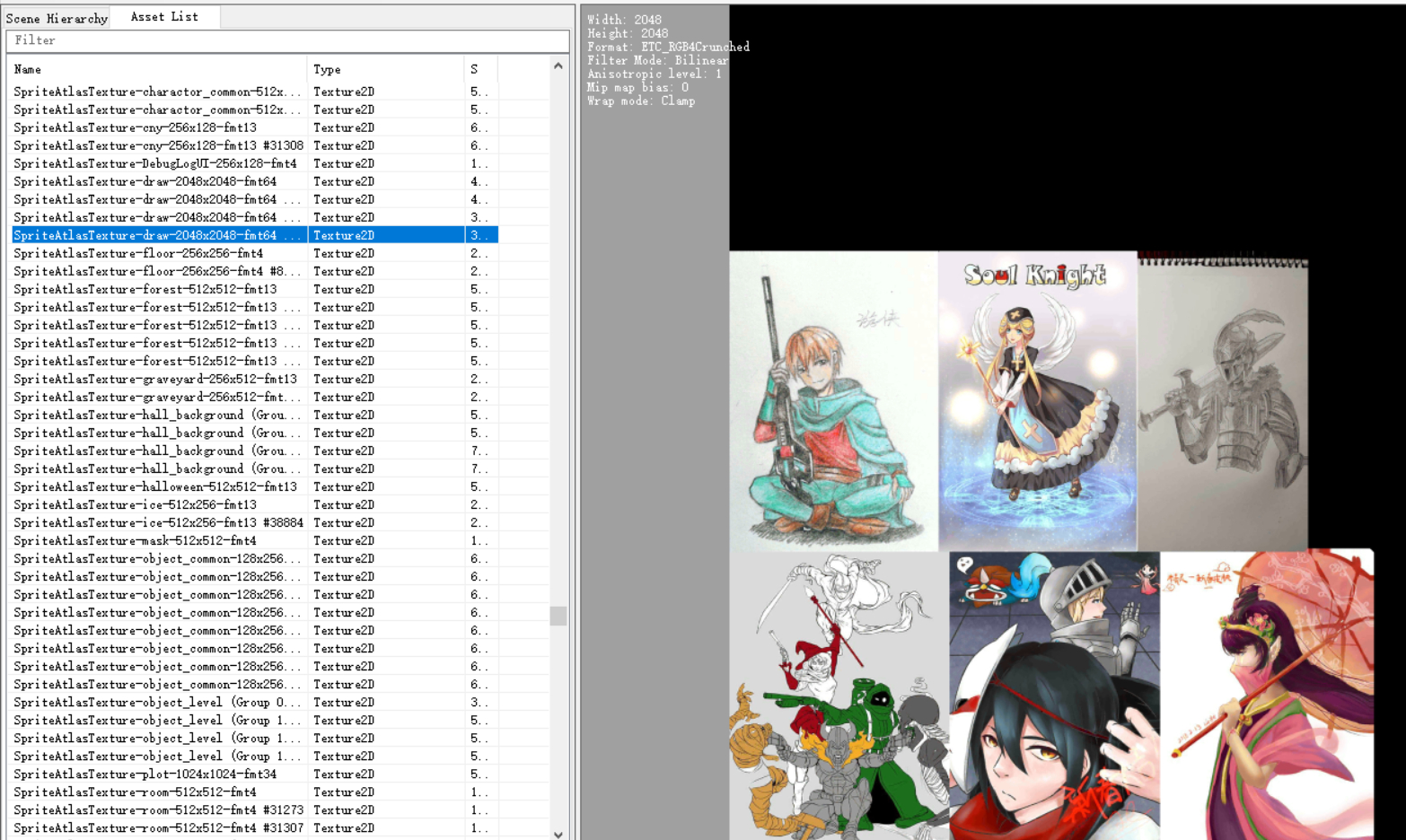Click the pencil sketch knight drawing in preview

click(1223, 402)
